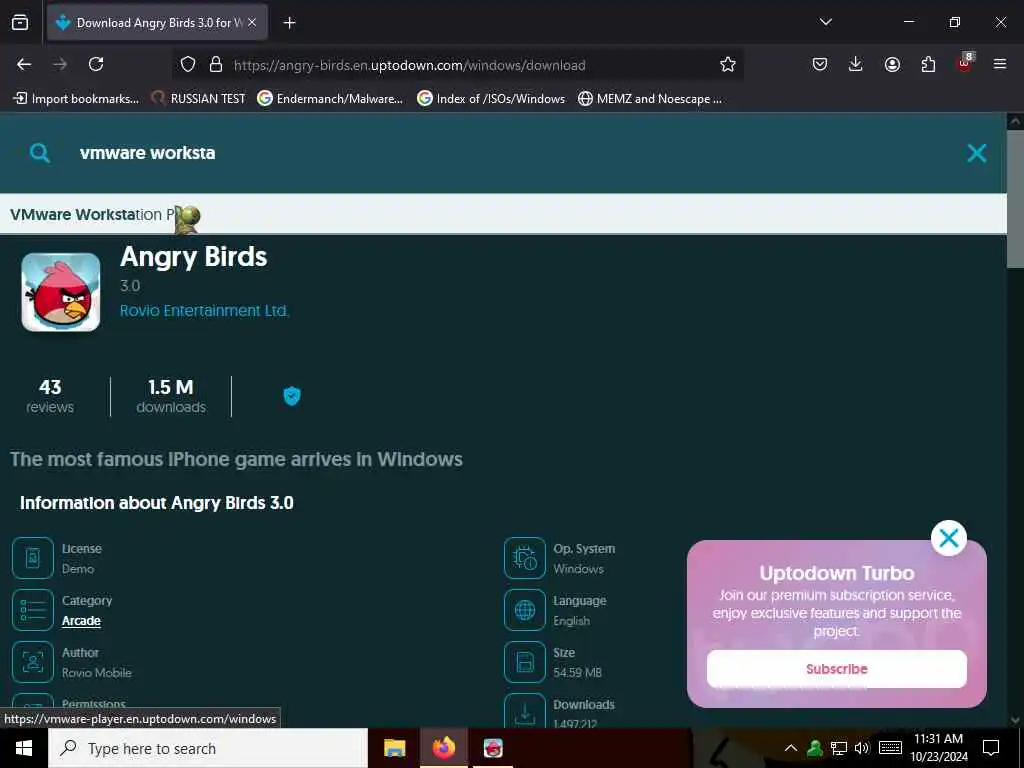Screen dimensions: 1024x768
Task: Click the Op. System chip icon
Action: click(524, 558)
